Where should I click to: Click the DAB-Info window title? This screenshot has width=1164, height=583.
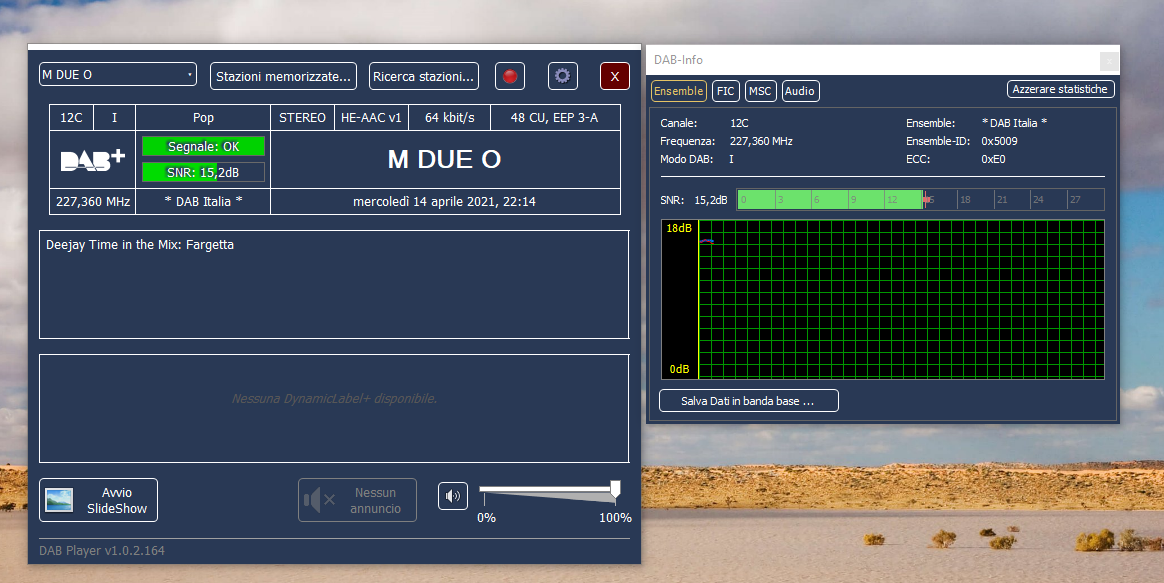(x=679, y=60)
